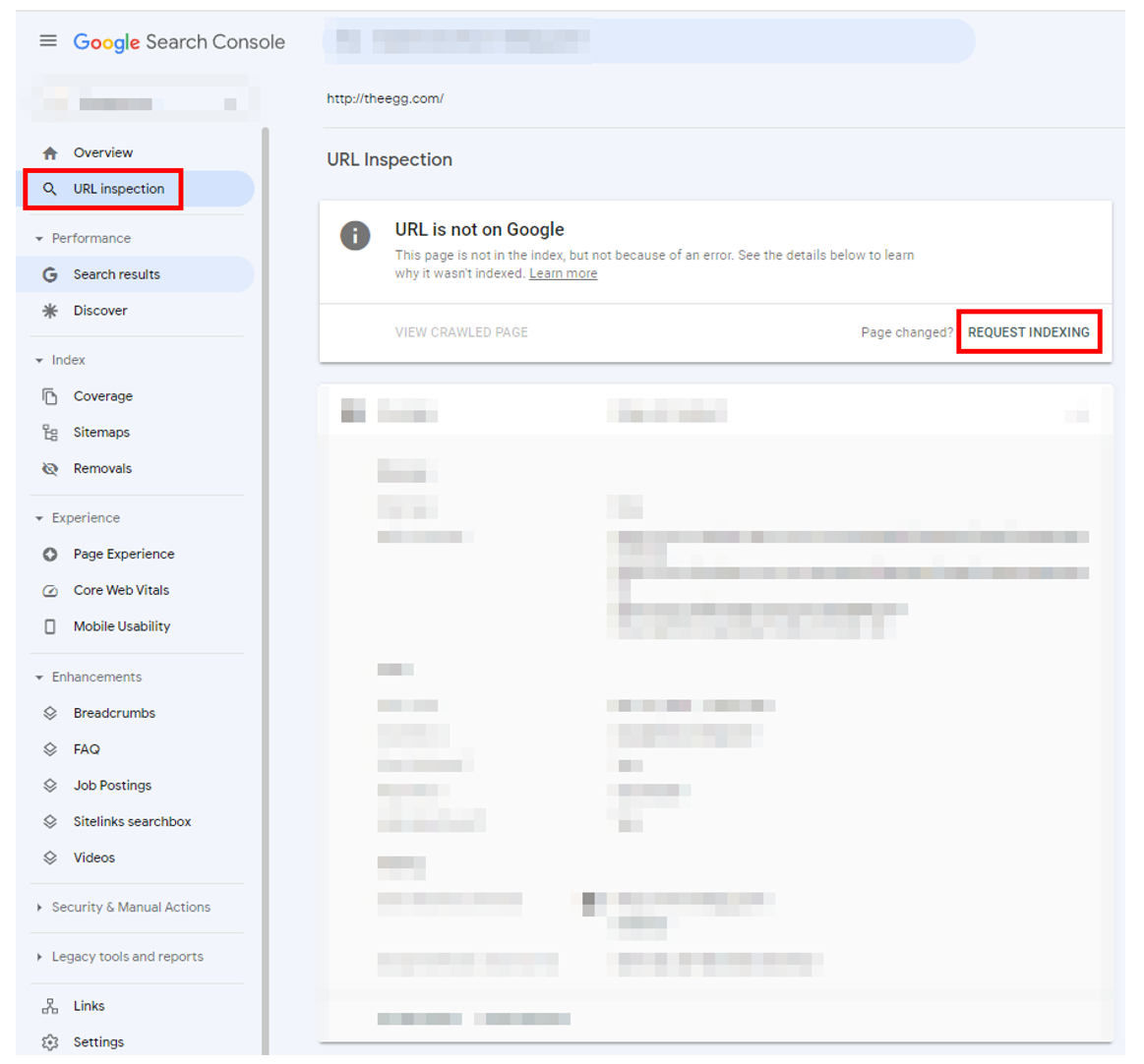Viewport: 1144px width, 1064px height.
Task: Click the Core Web Vitals gauge icon
Action: [x=49, y=591]
